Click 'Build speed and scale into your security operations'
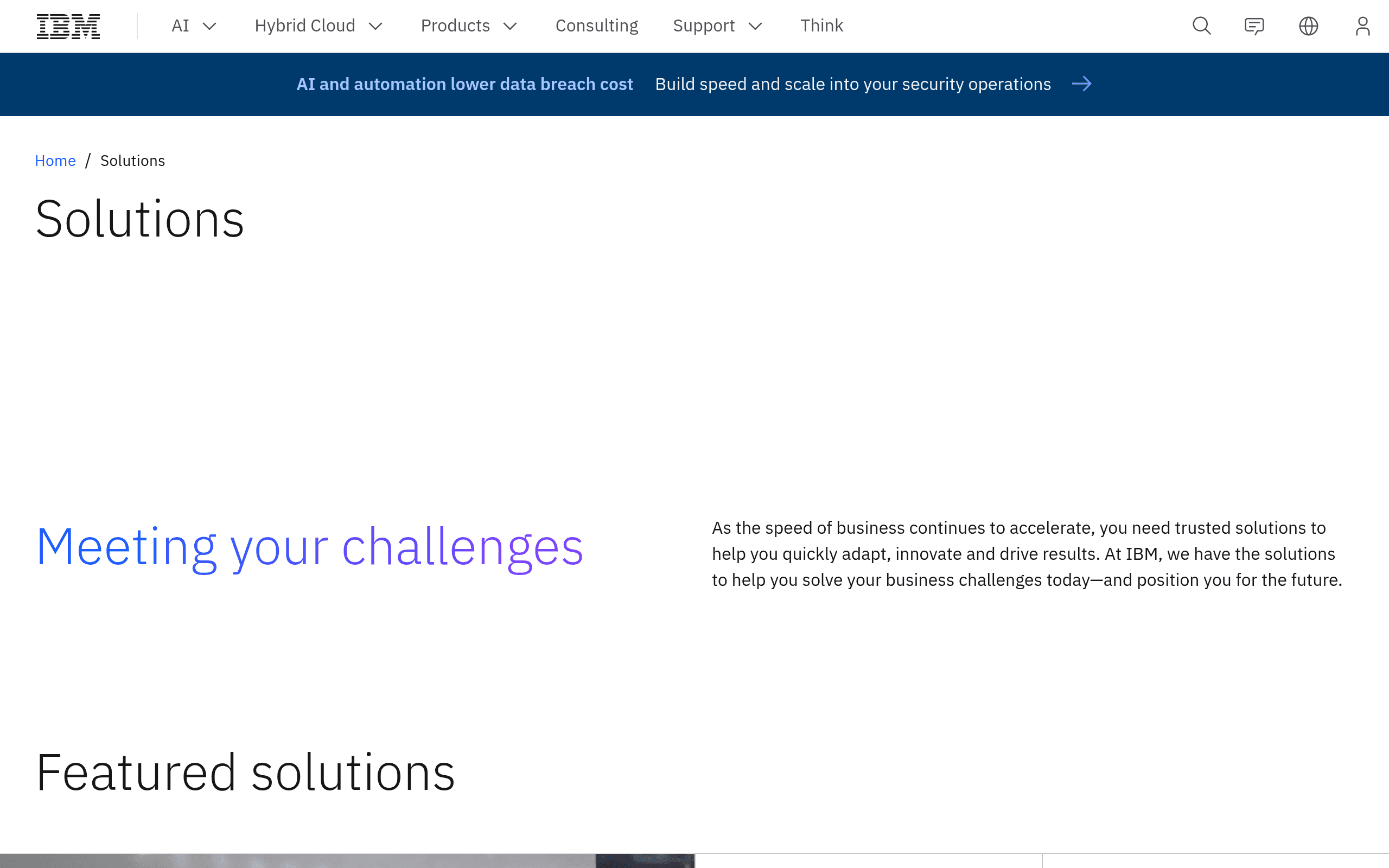 pos(853,85)
